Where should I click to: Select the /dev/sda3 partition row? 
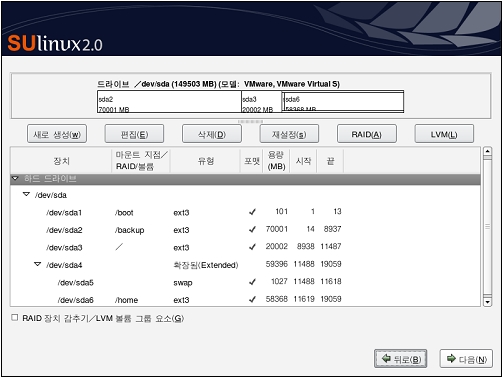pyautogui.click(x=245, y=247)
